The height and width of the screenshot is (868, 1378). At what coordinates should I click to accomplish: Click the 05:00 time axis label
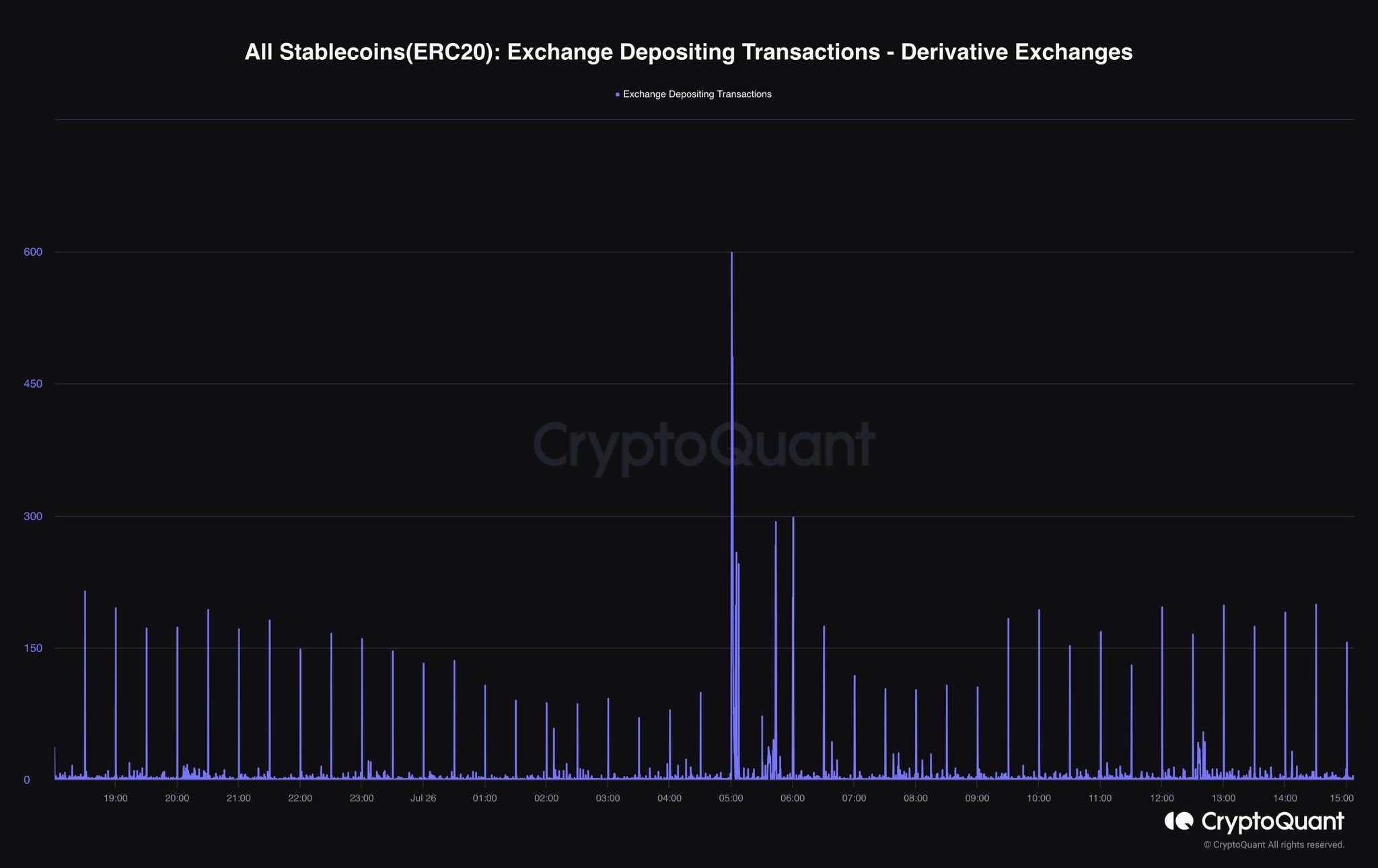coord(731,799)
